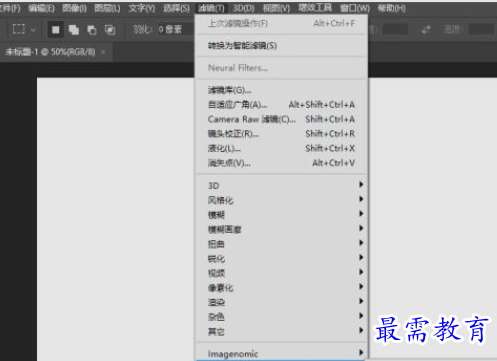Close the 未标题-1 document tab
Image resolution: width=497 pixels, height=361 pixels.
click(103, 52)
